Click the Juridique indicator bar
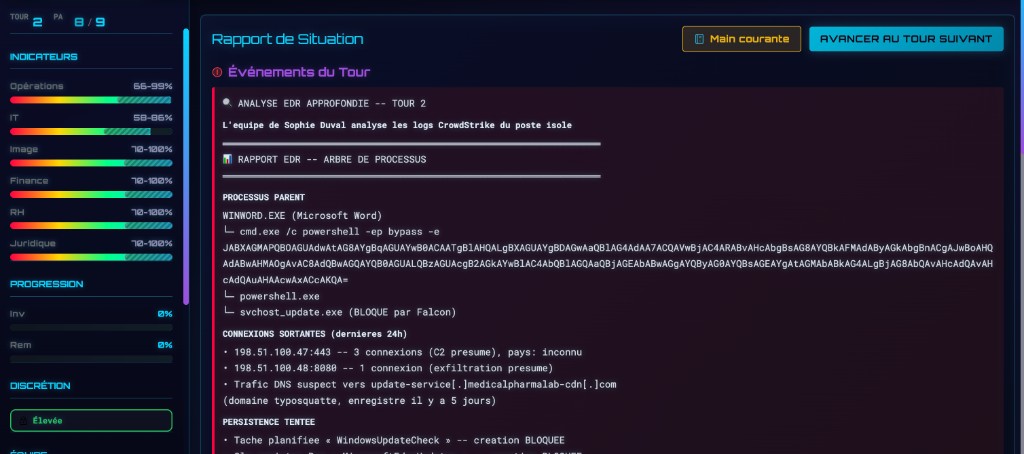The width and height of the screenshot is (1024, 454). (x=91, y=257)
